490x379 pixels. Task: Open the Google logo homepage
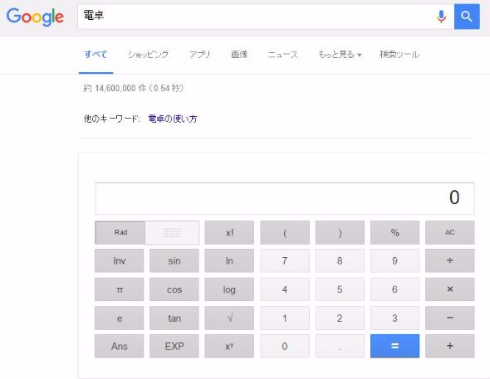35,17
